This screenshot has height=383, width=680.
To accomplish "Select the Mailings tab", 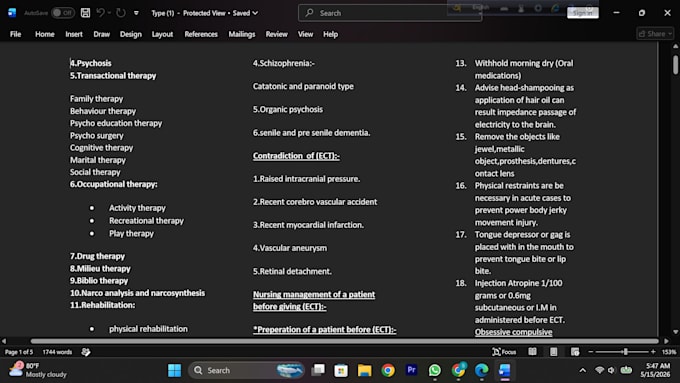I will pos(242,34).
